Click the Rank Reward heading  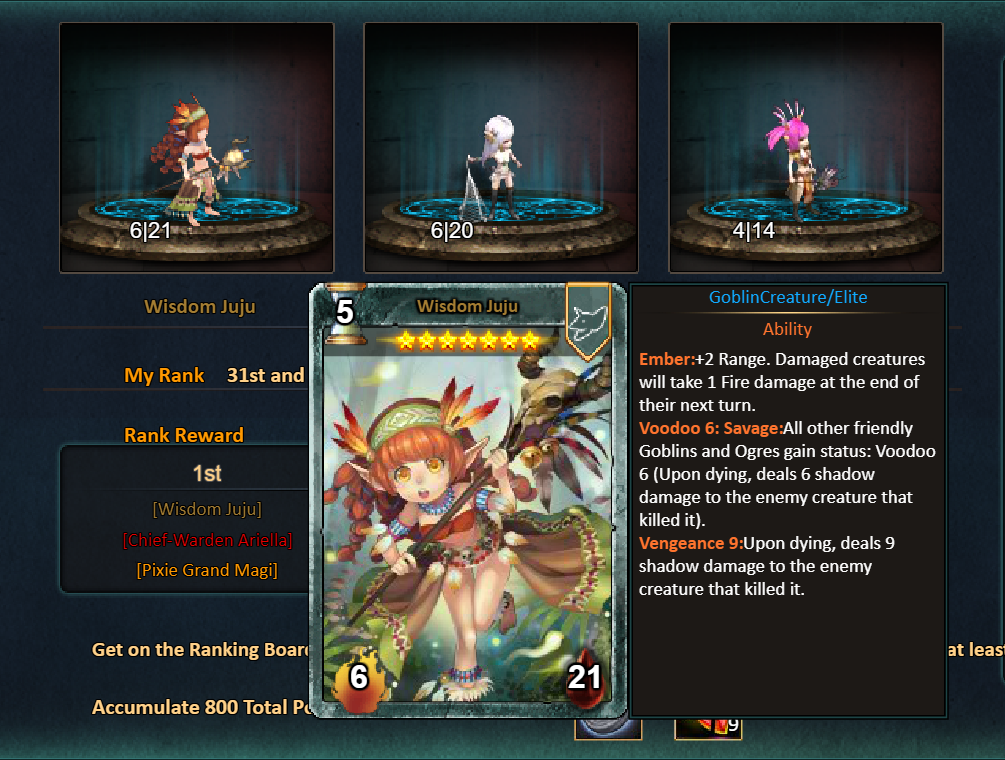pos(184,435)
